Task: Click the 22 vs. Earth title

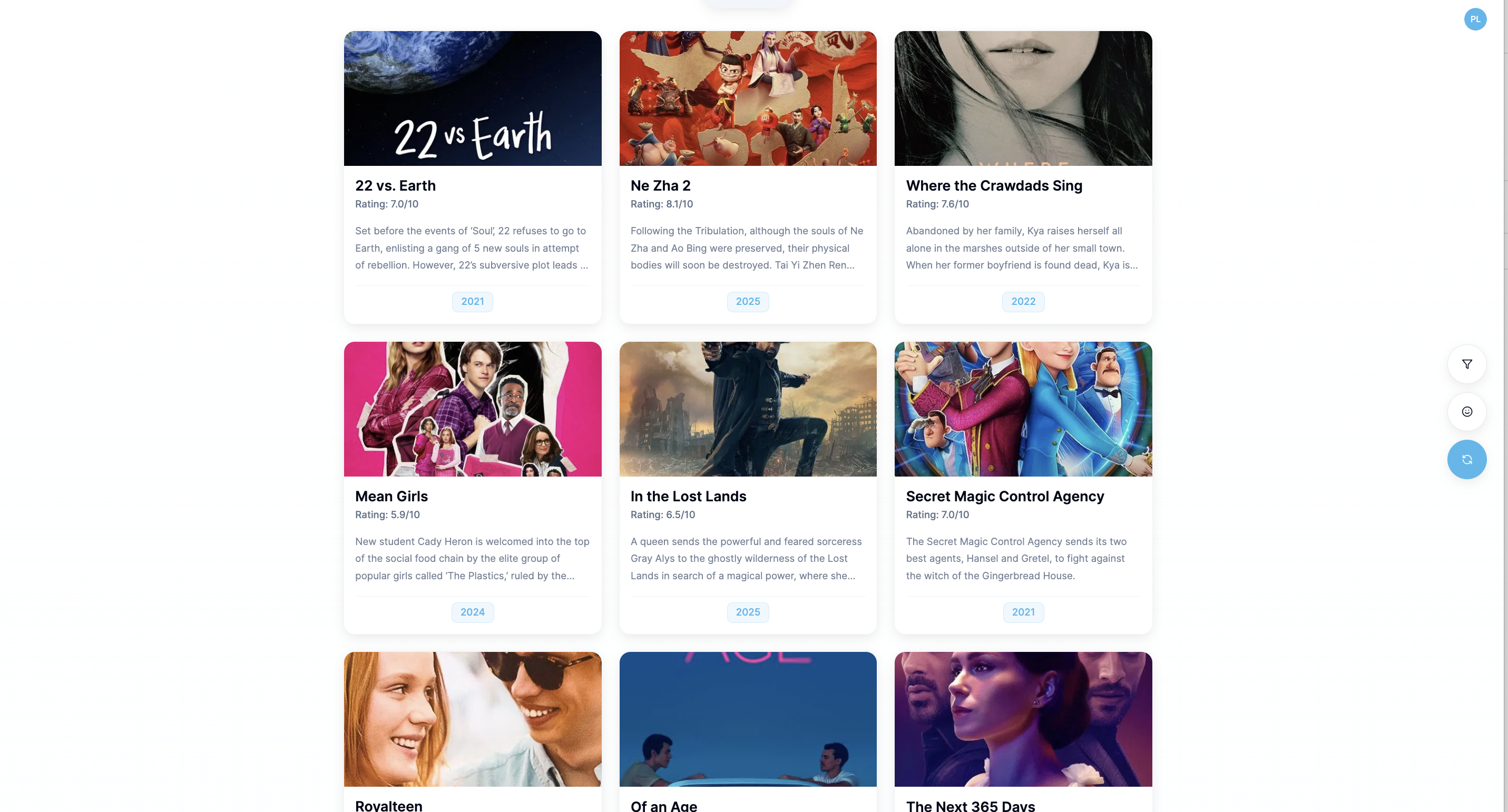Action: point(395,185)
